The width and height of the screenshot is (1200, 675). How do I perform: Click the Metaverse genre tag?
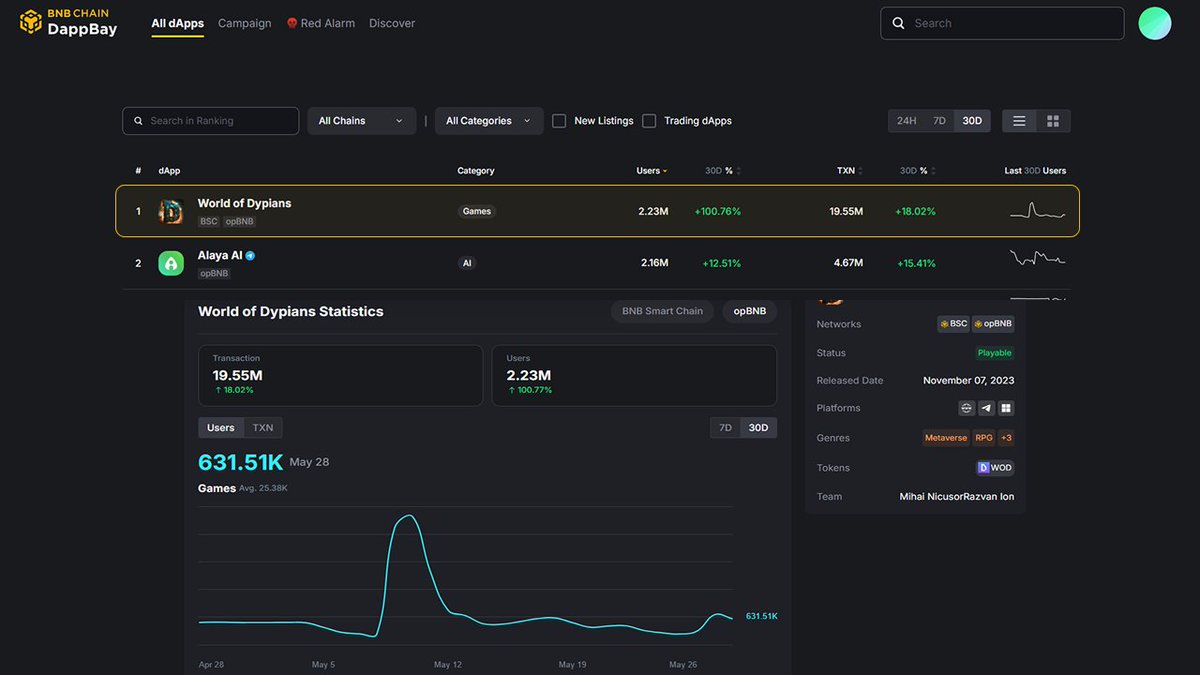[x=946, y=438]
